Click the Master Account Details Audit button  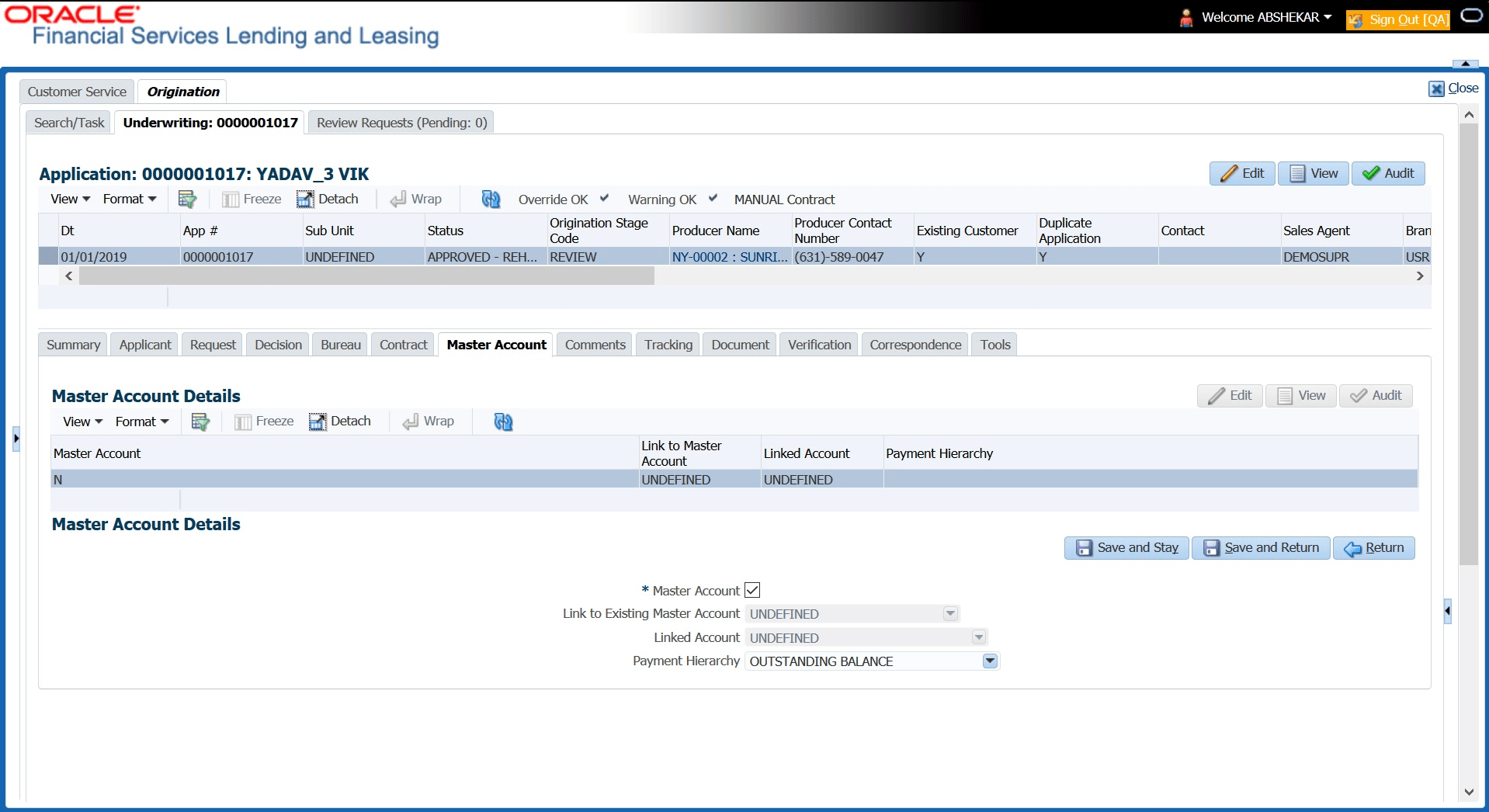tap(1376, 396)
